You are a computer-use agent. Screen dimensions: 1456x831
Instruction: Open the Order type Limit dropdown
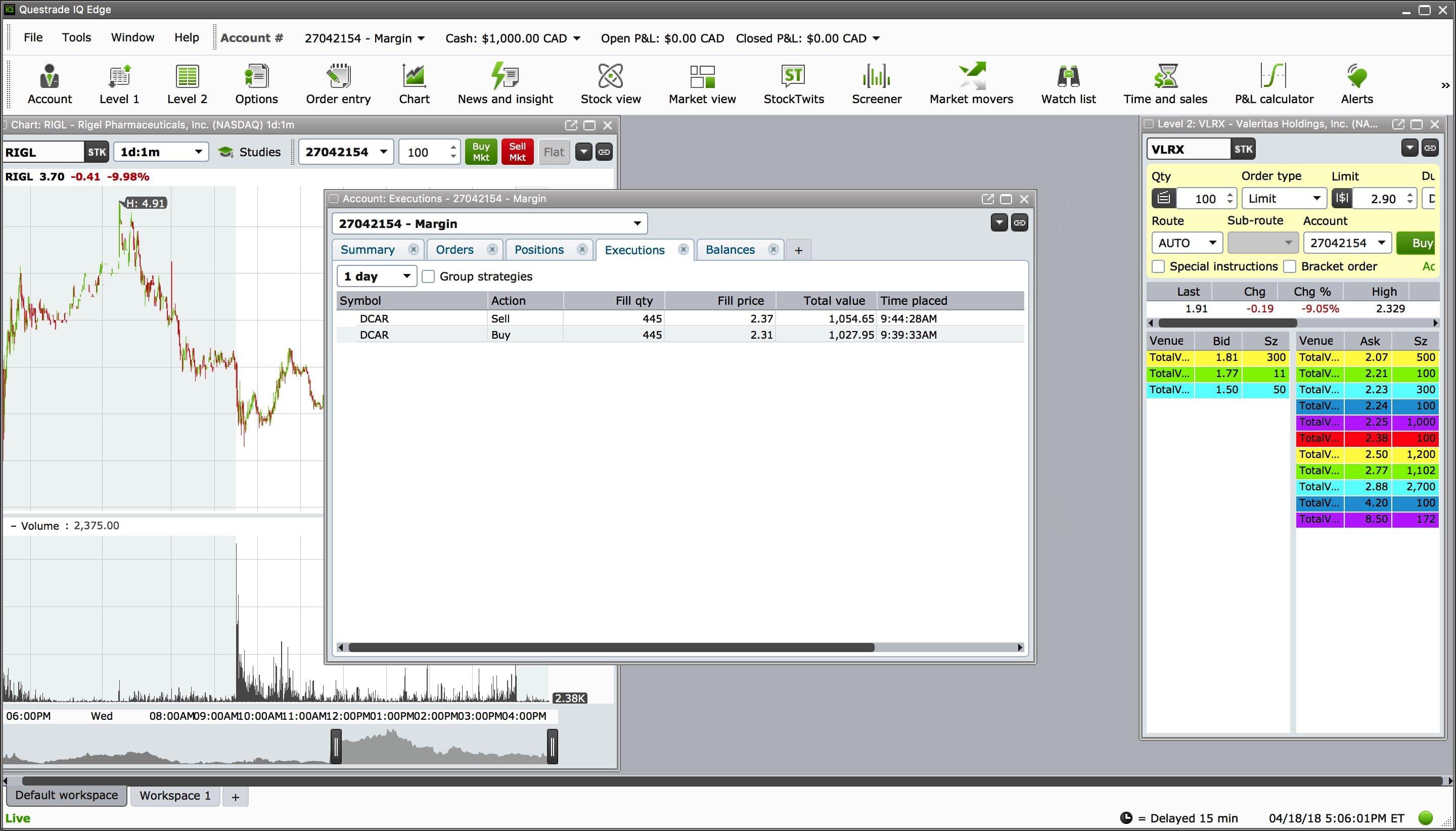[1285, 199]
